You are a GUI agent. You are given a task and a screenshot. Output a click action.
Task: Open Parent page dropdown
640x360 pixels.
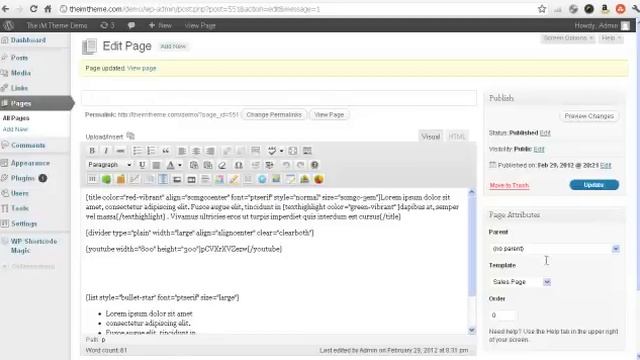(x=555, y=249)
